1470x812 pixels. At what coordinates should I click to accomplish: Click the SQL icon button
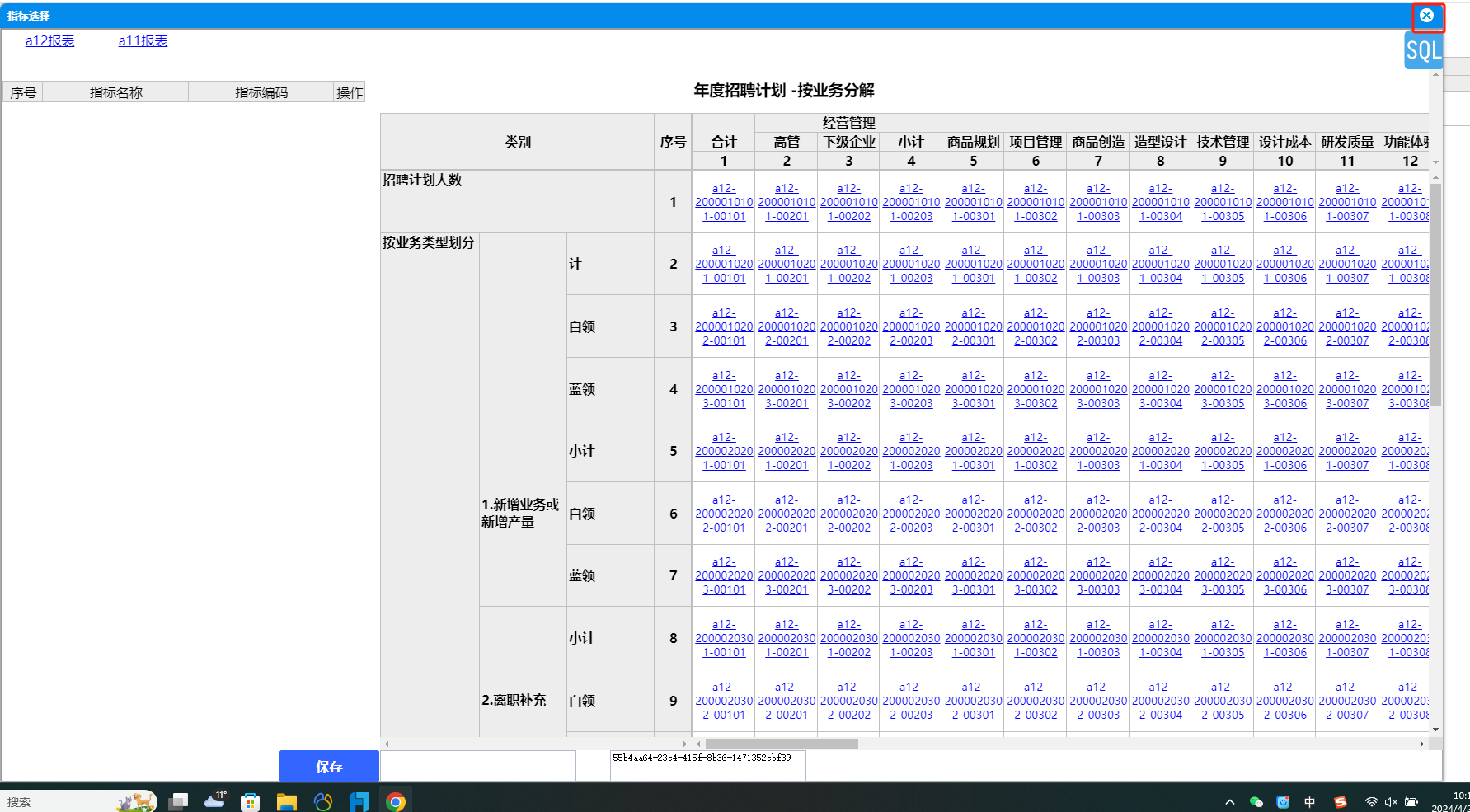(1423, 50)
